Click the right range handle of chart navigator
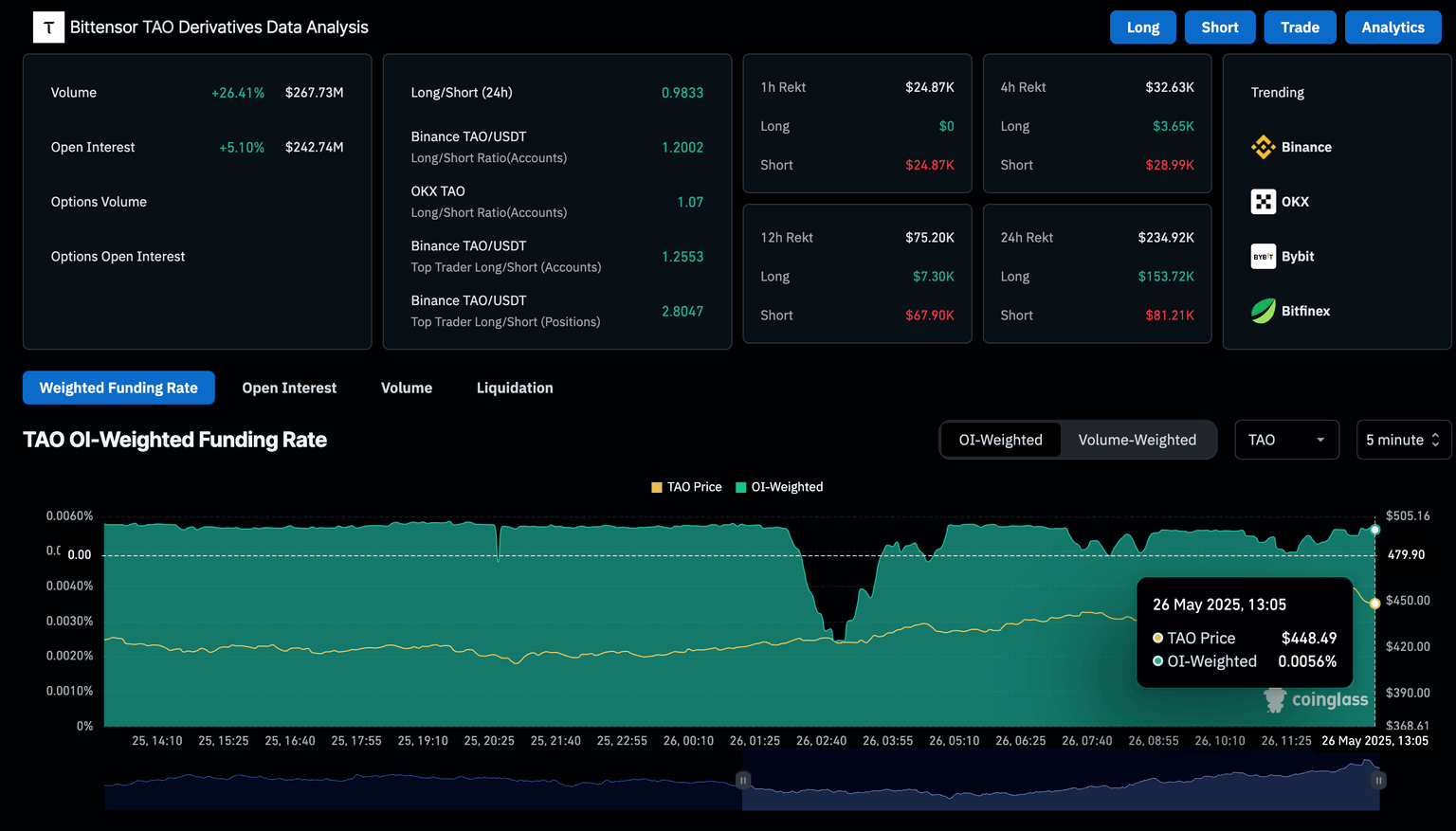This screenshot has height=831, width=1456. click(x=1378, y=780)
